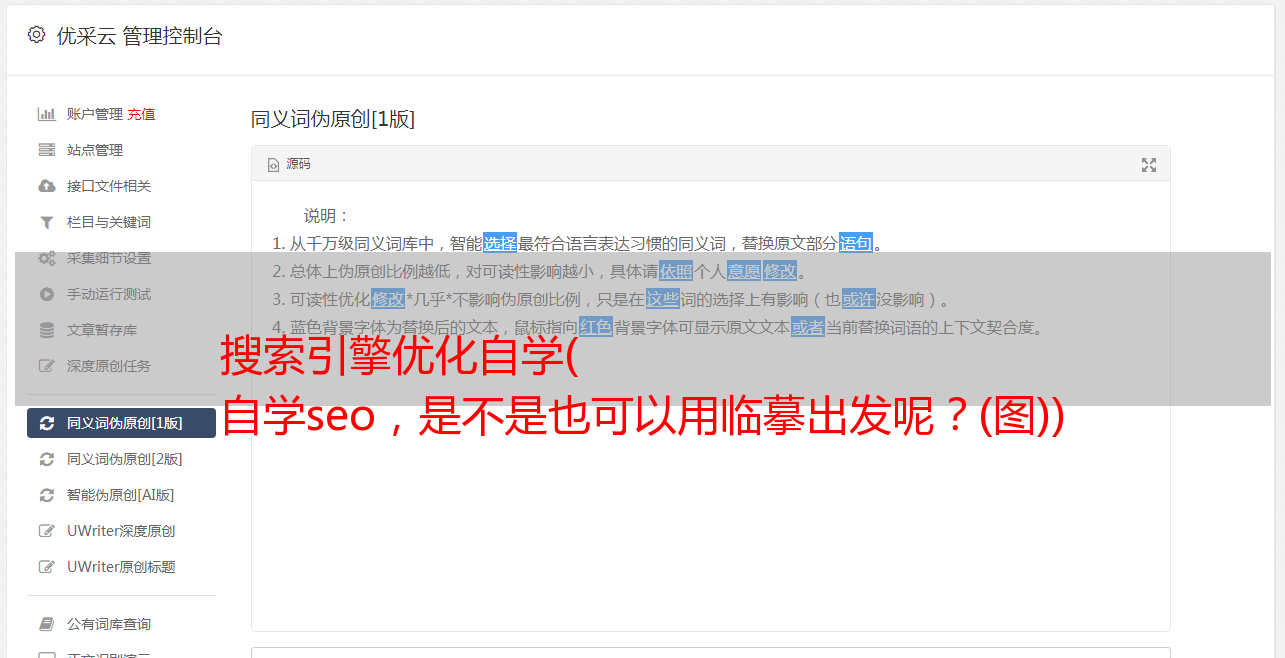This screenshot has height=658, width=1285.
Task: Open UWriter深度原创 in the sidebar
Action: point(121,531)
